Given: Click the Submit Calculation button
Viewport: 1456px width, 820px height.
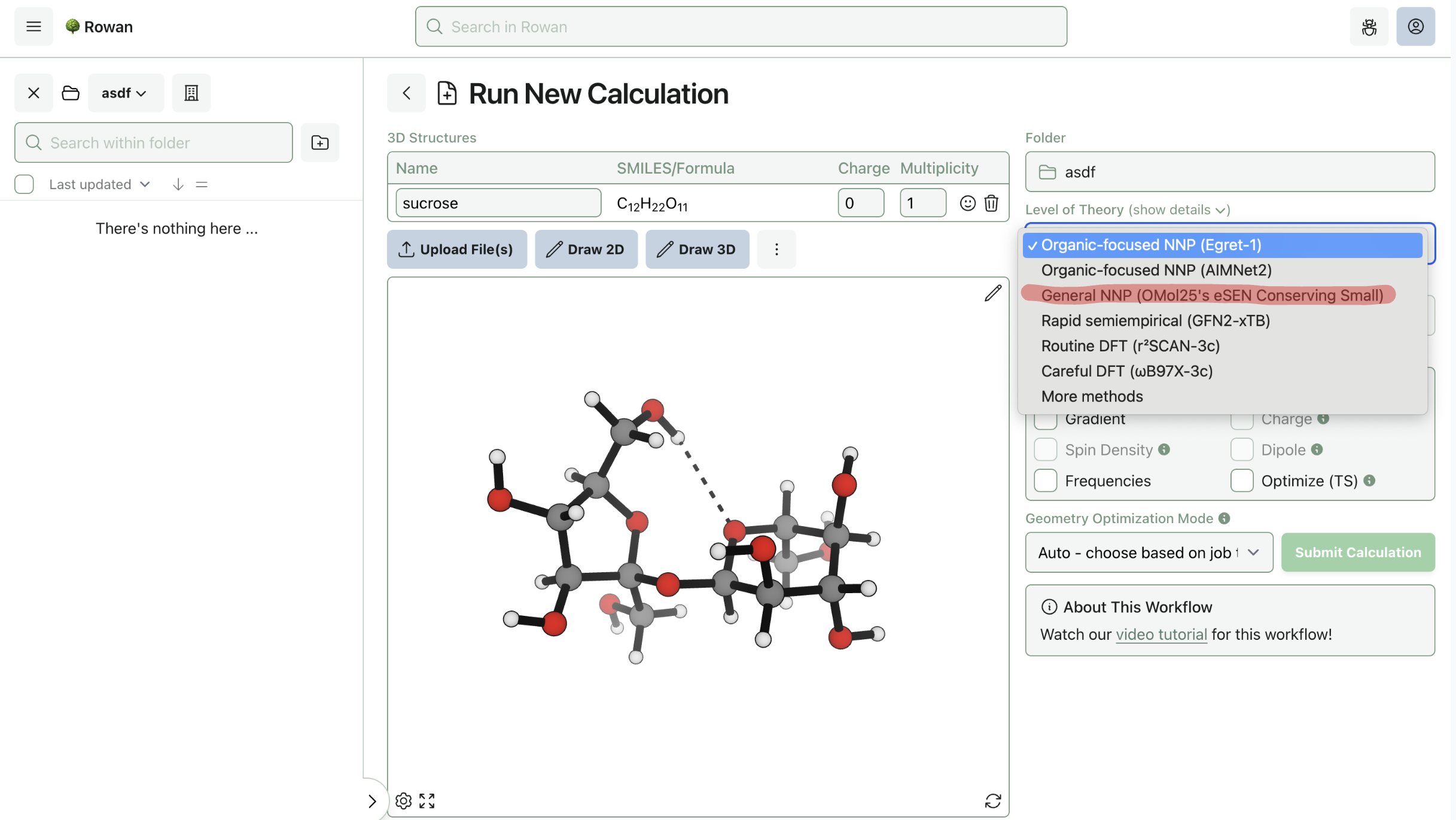Looking at the screenshot, I should click(1358, 552).
